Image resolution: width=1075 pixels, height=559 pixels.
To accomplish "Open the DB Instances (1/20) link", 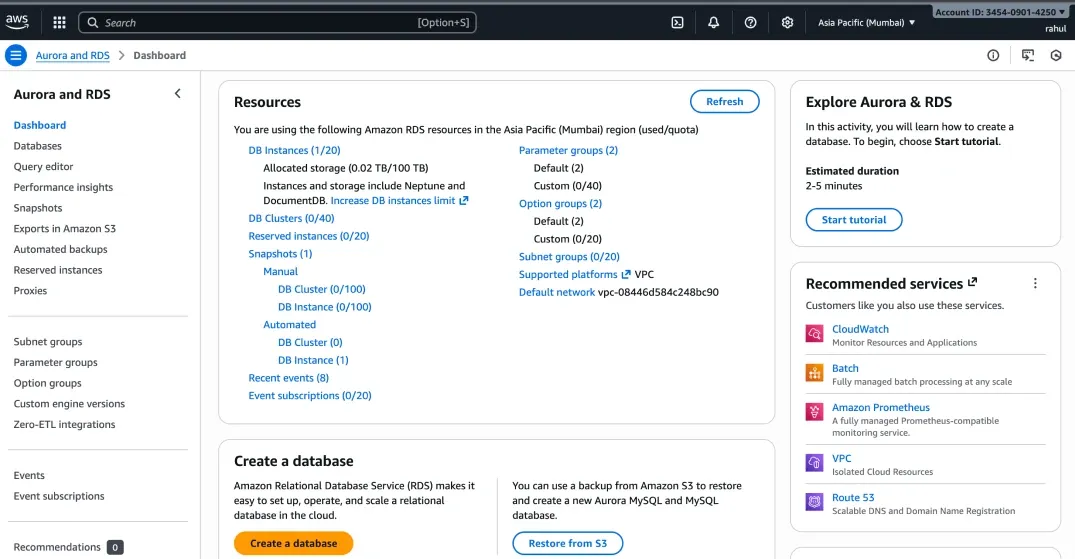I will 294,150.
